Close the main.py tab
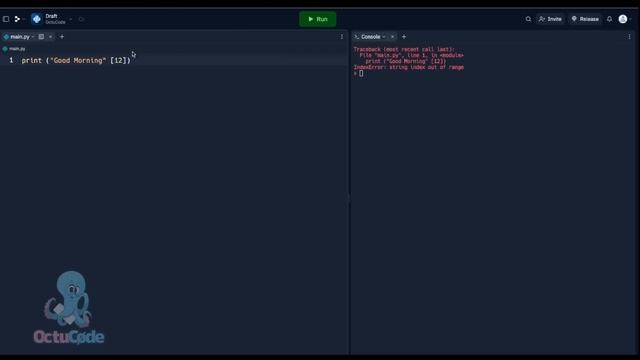Image resolution: width=640 pixels, height=360 pixels. (50, 37)
